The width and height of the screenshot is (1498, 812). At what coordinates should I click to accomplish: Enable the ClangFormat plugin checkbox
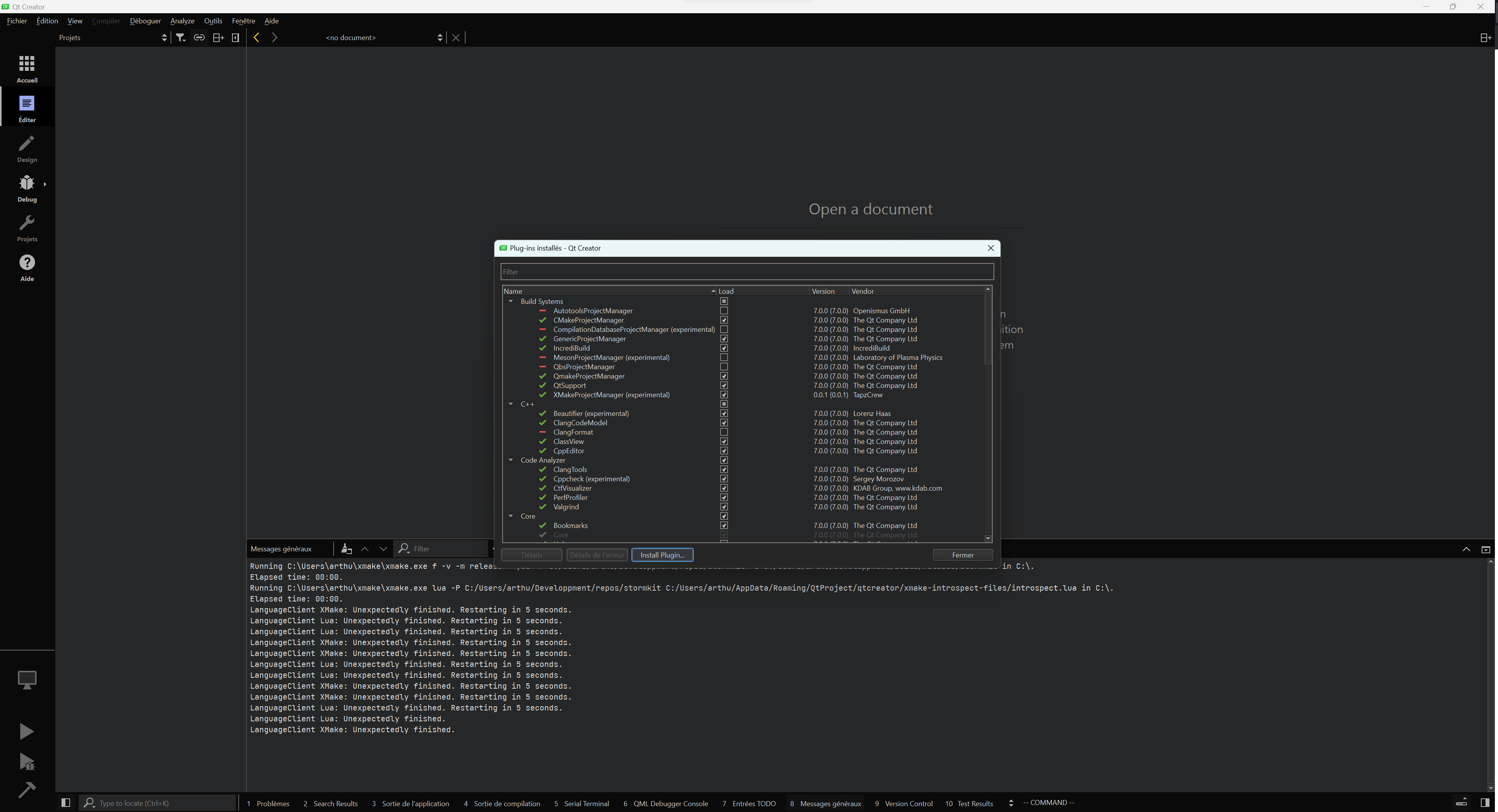point(724,432)
